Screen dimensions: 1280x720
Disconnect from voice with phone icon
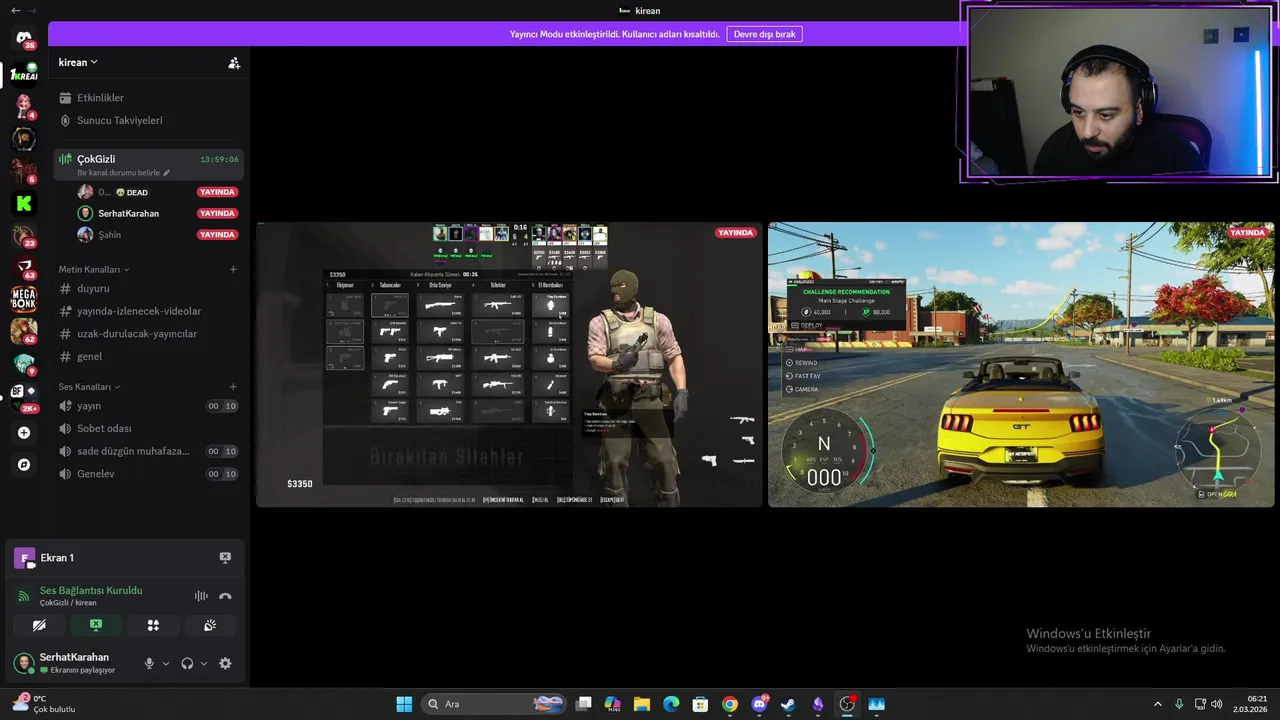coord(225,596)
